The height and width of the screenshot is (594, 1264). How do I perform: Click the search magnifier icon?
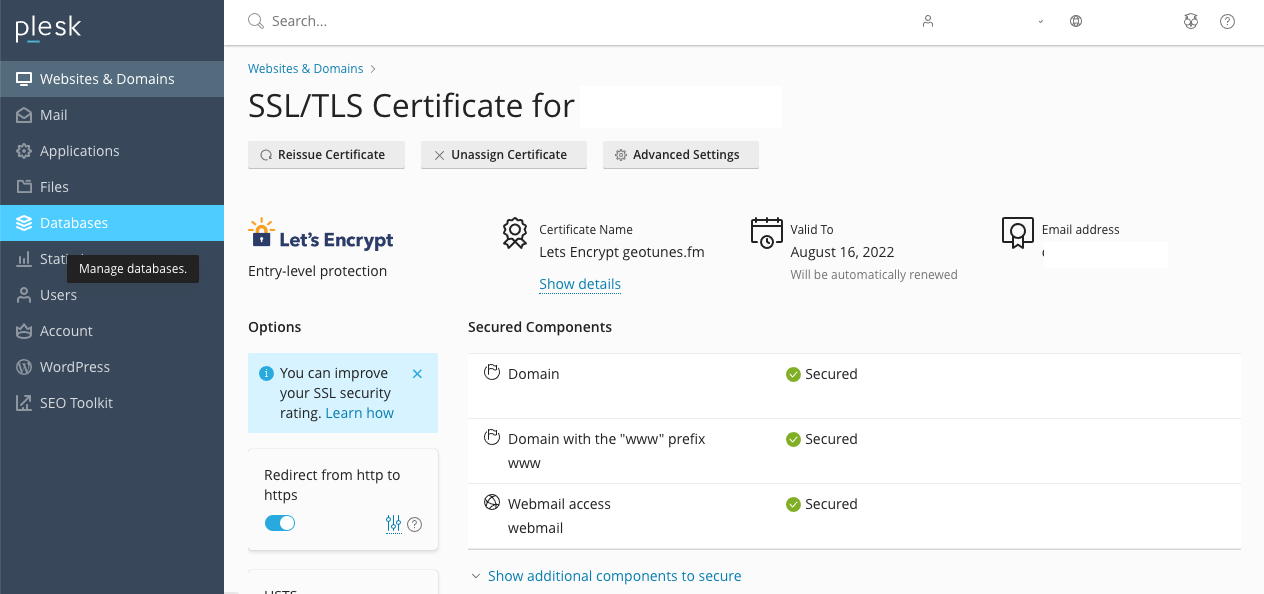coord(256,21)
